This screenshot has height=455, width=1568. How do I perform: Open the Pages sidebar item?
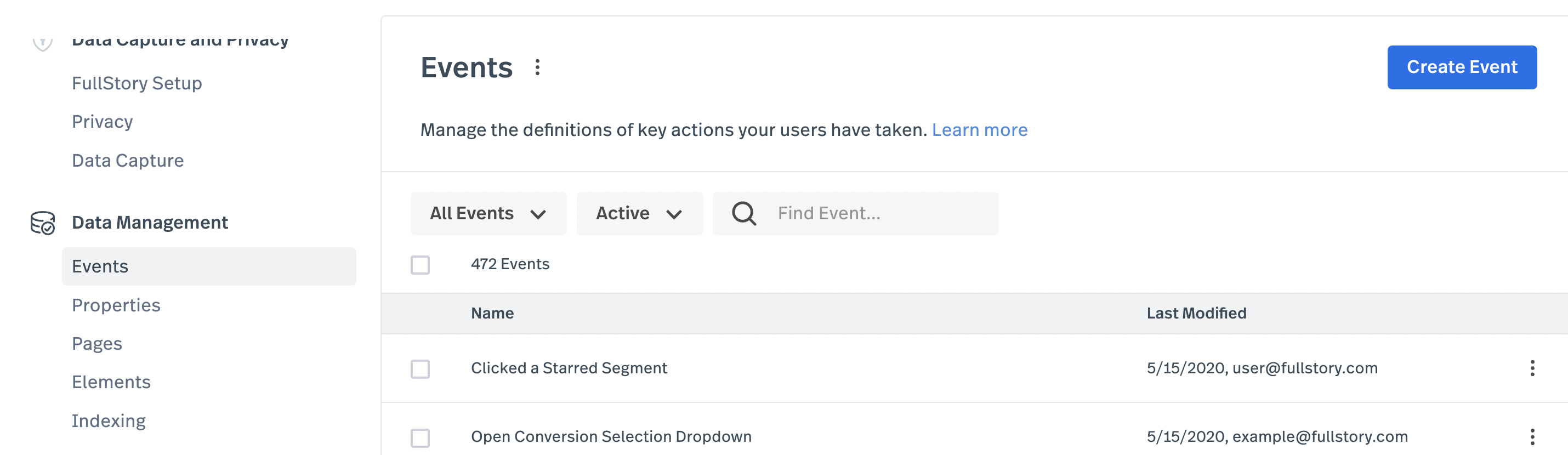[97, 344]
